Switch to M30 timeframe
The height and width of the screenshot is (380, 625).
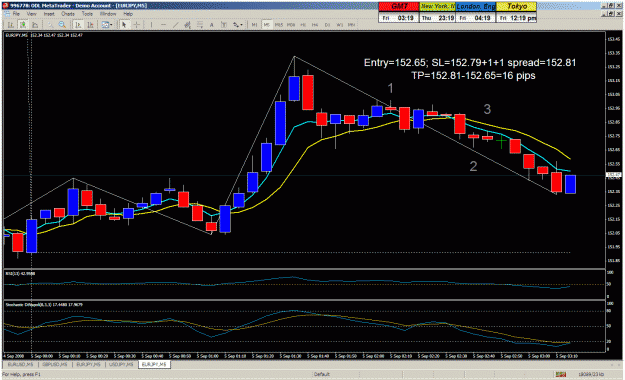[291, 25]
